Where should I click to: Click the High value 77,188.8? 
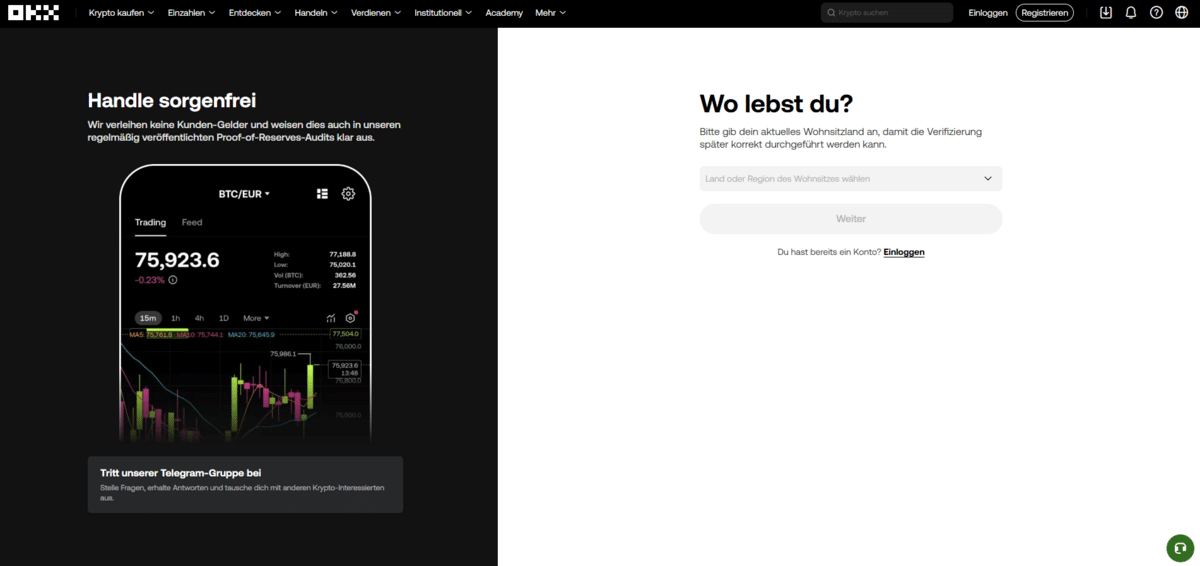pyautogui.click(x=343, y=254)
